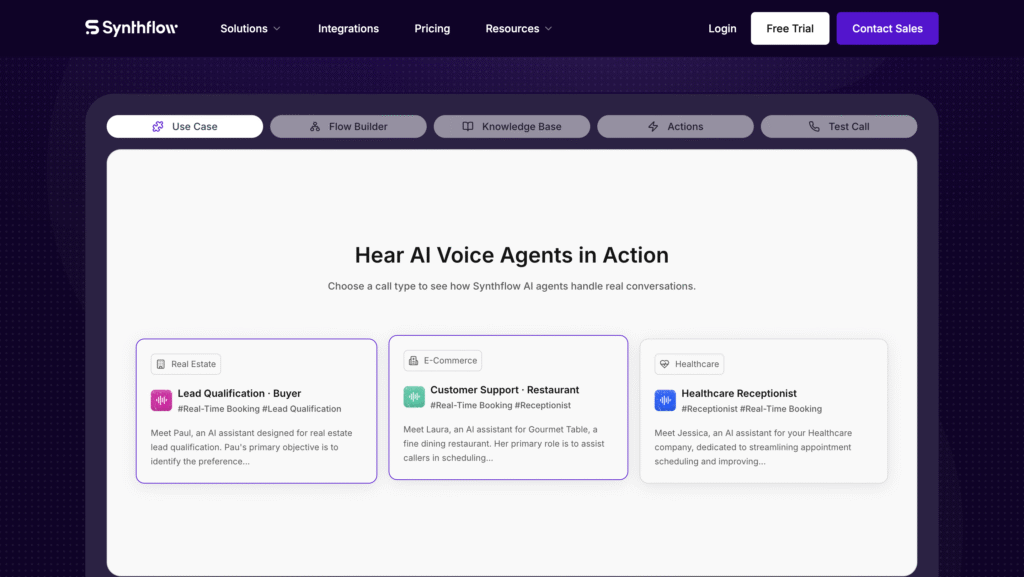Click the blue waveform icon for Healthcare Receptionist
The image size is (1024, 577).
click(665, 400)
